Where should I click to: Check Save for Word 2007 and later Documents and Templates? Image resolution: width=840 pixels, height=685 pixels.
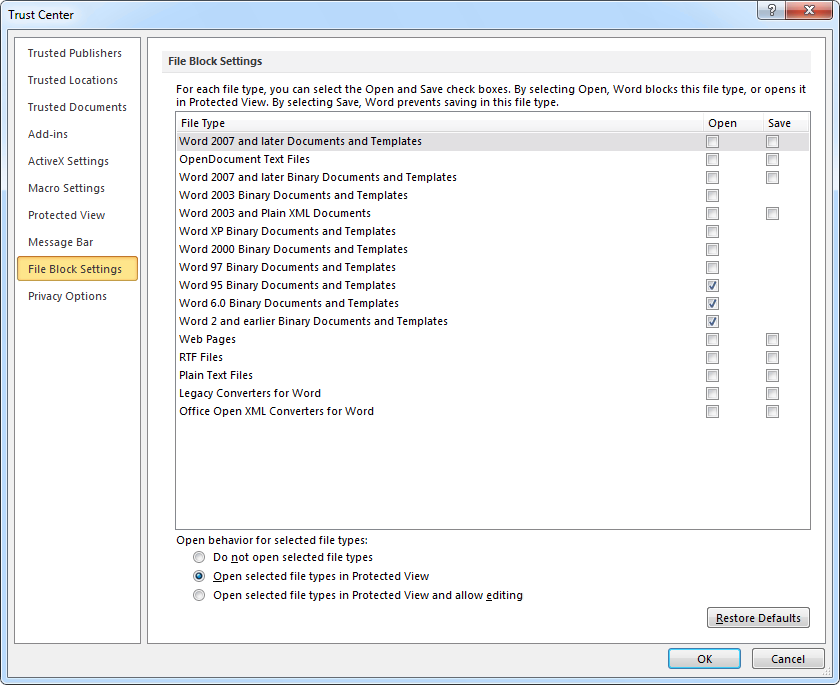pos(772,141)
